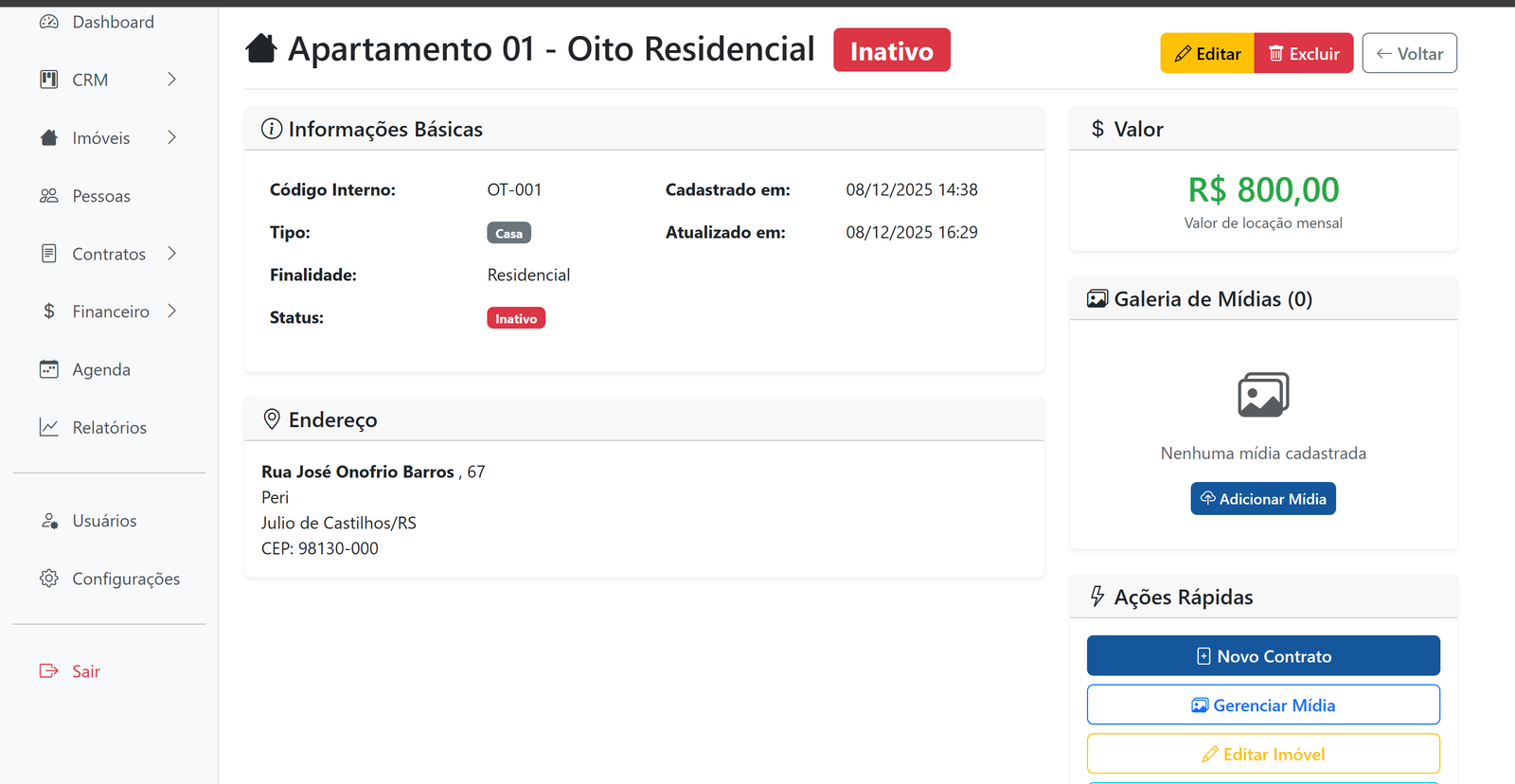
Task: Click the Adicionar Mídia upload button
Action: pyautogui.click(x=1263, y=499)
